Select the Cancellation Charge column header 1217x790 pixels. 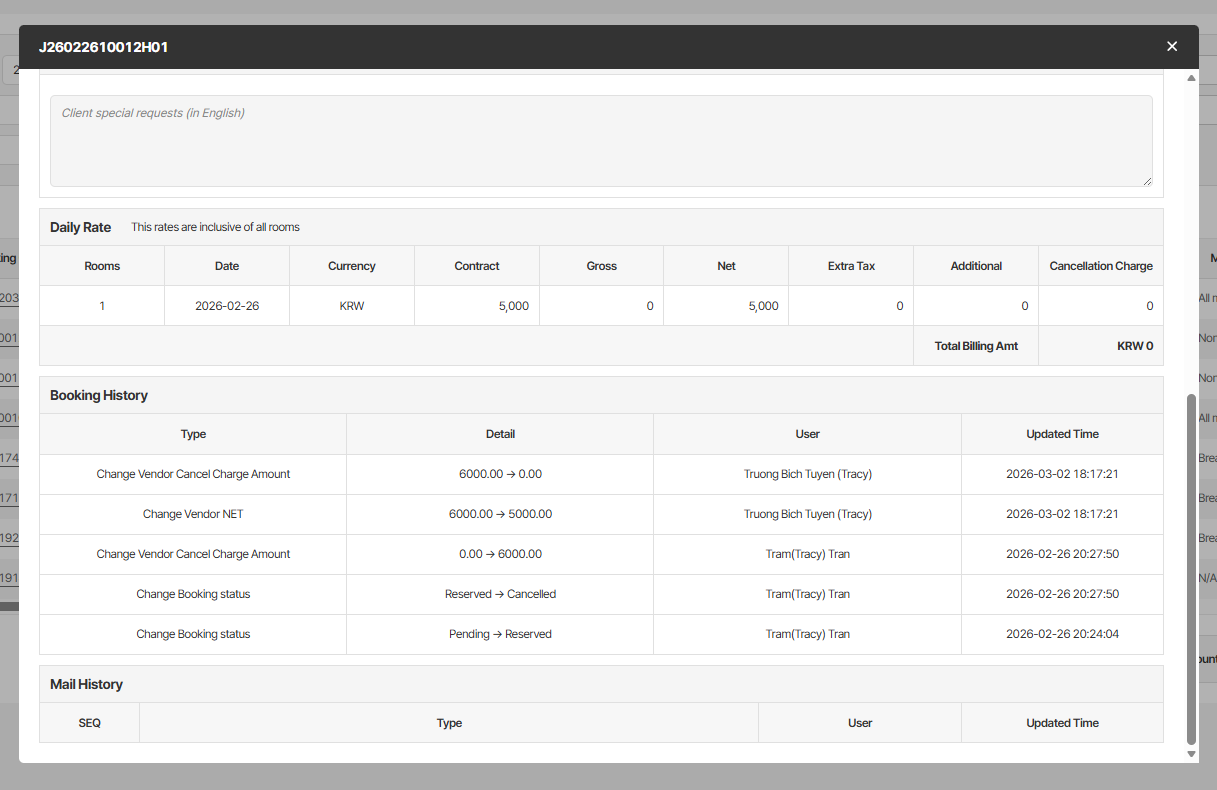[x=1101, y=266]
